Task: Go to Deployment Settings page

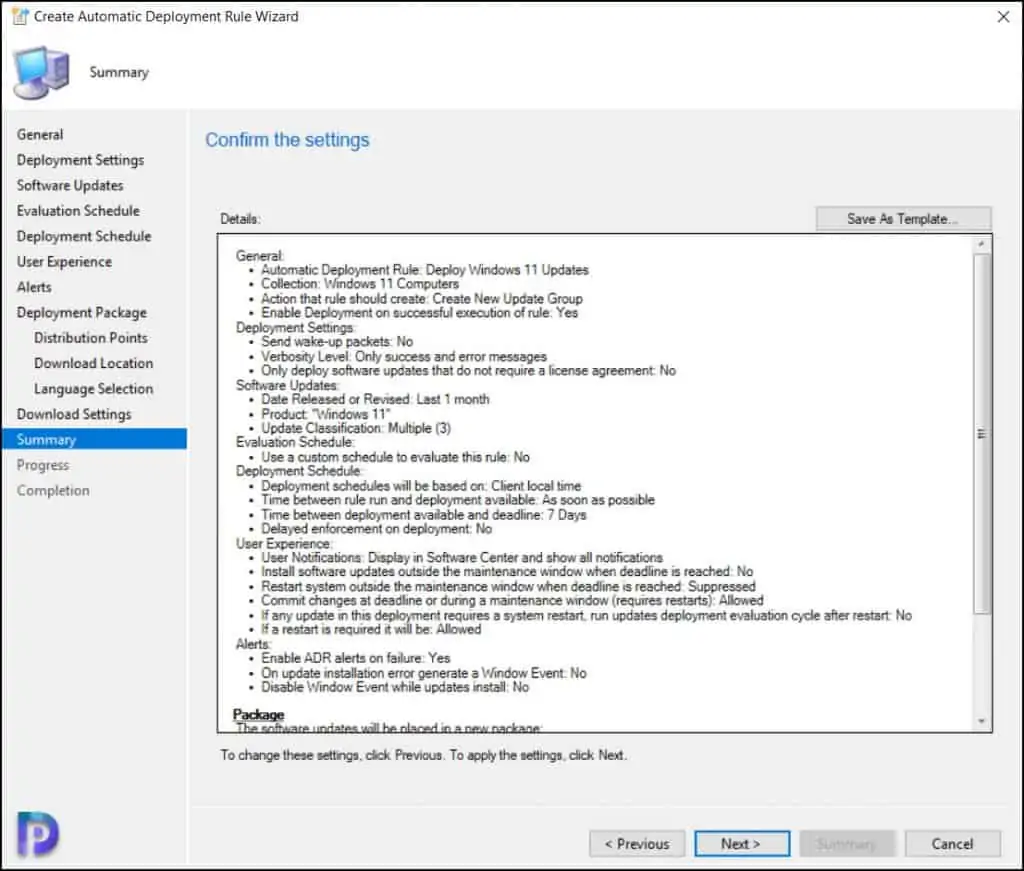Action: [80, 160]
